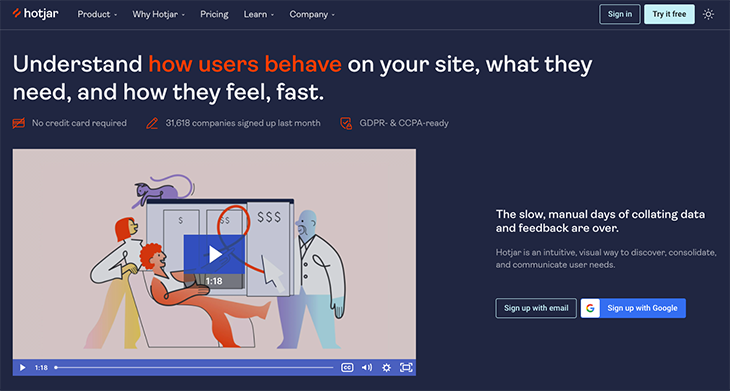Click the no credit card icon
The width and height of the screenshot is (730, 391).
coord(19,123)
